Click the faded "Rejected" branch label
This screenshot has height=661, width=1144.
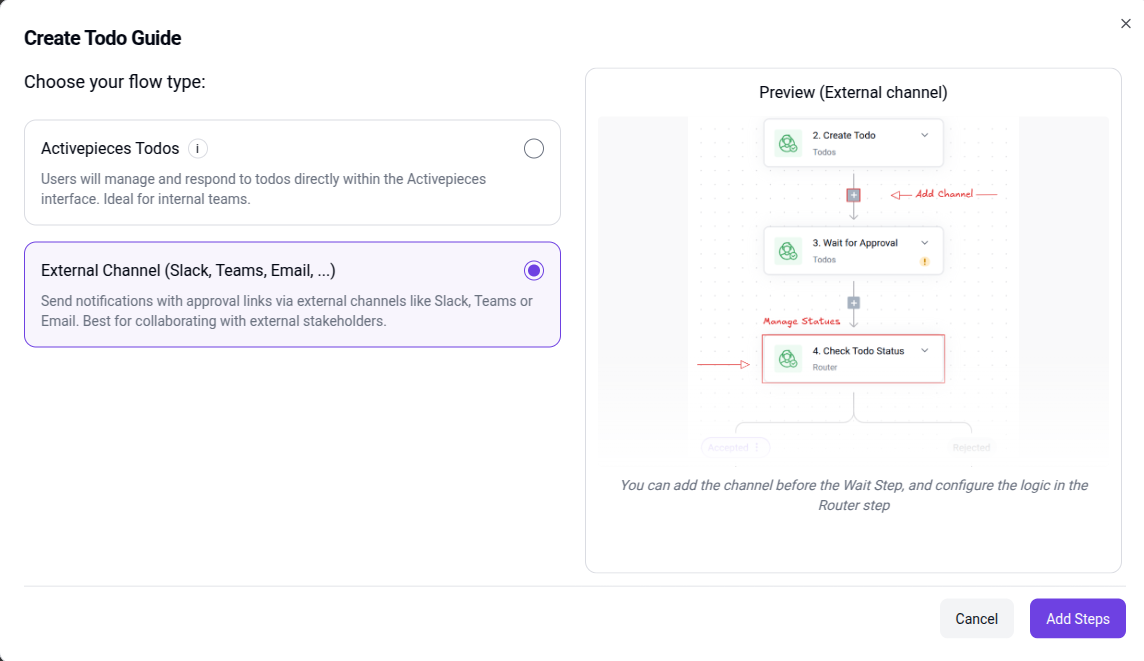971,447
